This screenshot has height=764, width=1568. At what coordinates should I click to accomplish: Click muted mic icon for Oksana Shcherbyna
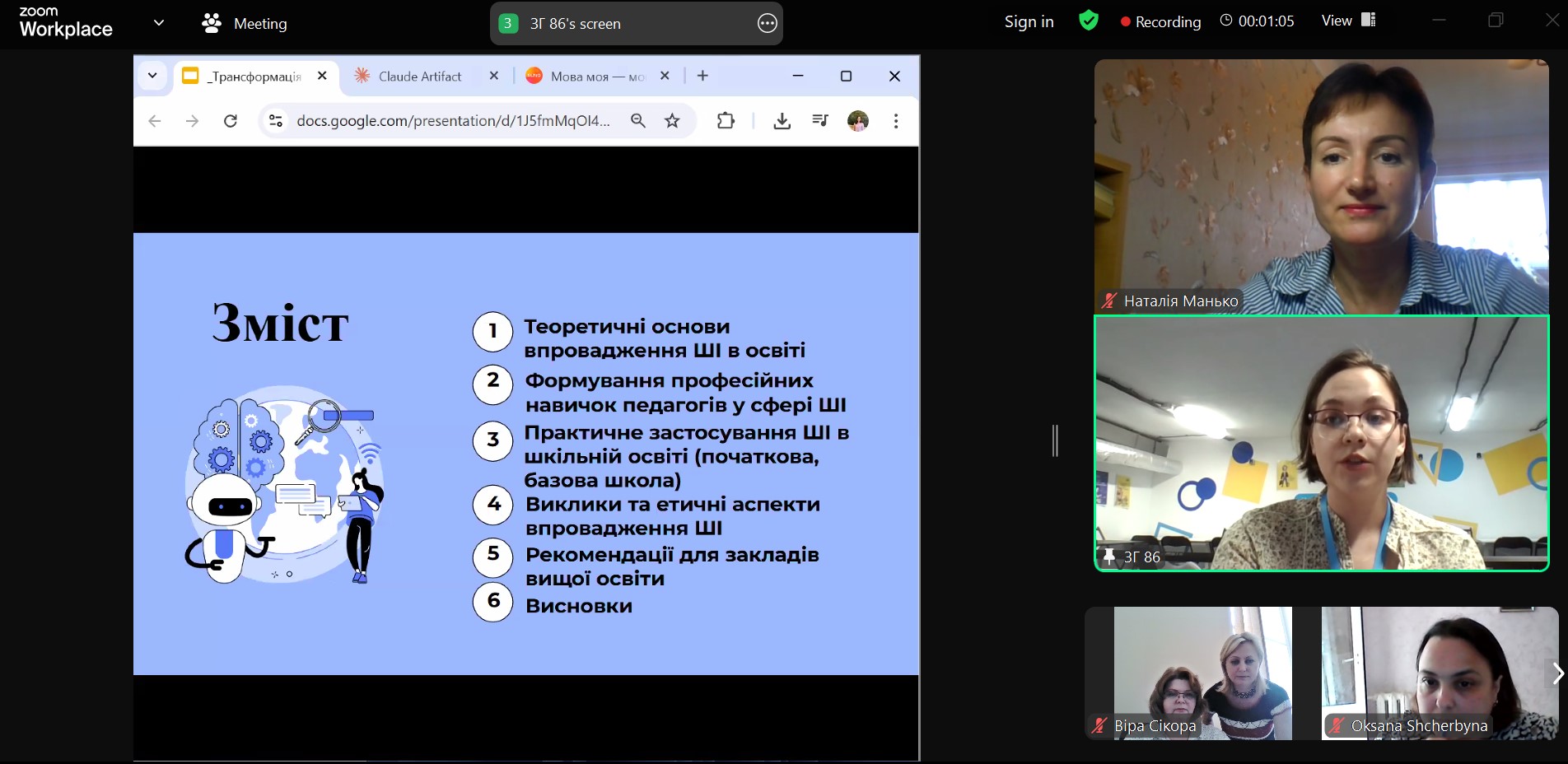tap(1337, 725)
